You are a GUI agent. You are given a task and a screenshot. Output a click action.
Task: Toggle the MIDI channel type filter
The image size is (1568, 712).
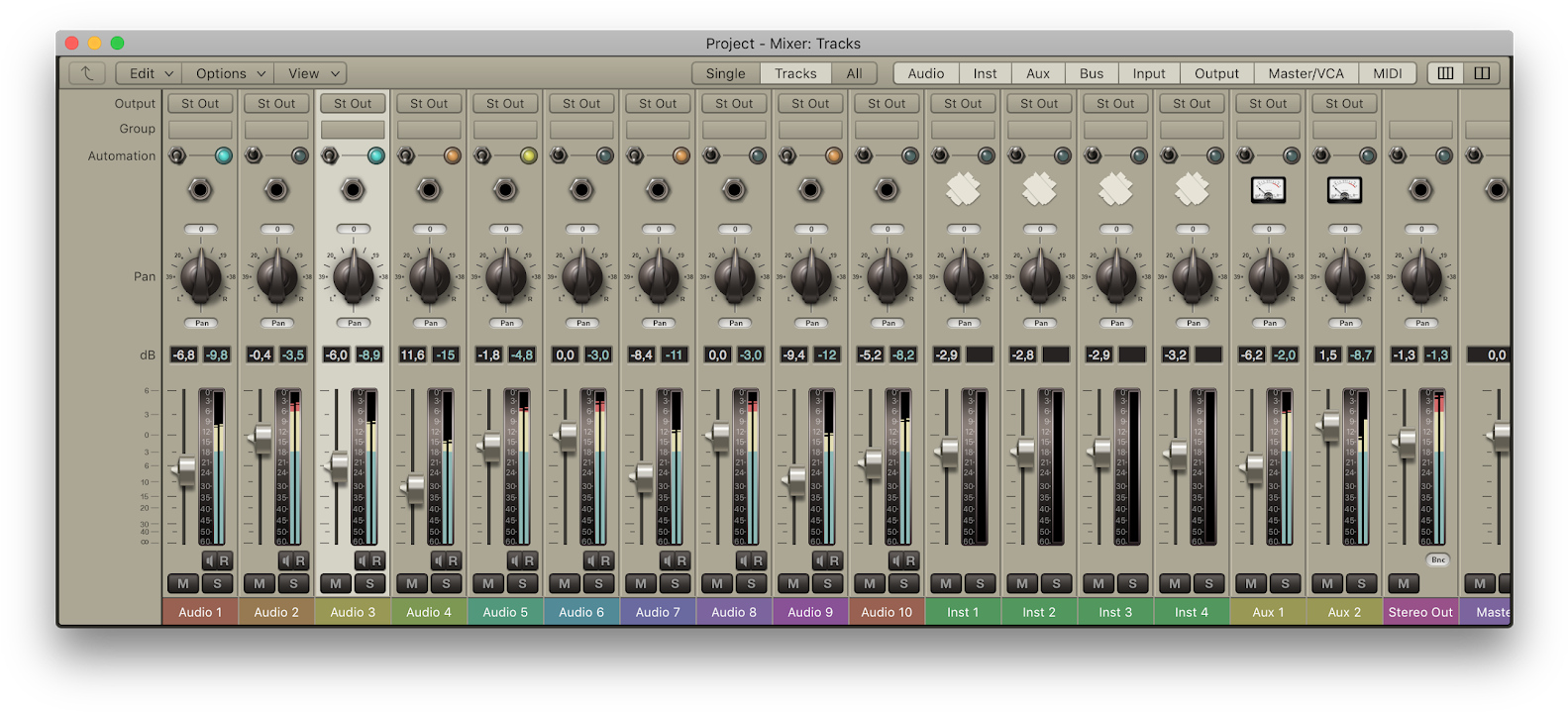[1388, 73]
